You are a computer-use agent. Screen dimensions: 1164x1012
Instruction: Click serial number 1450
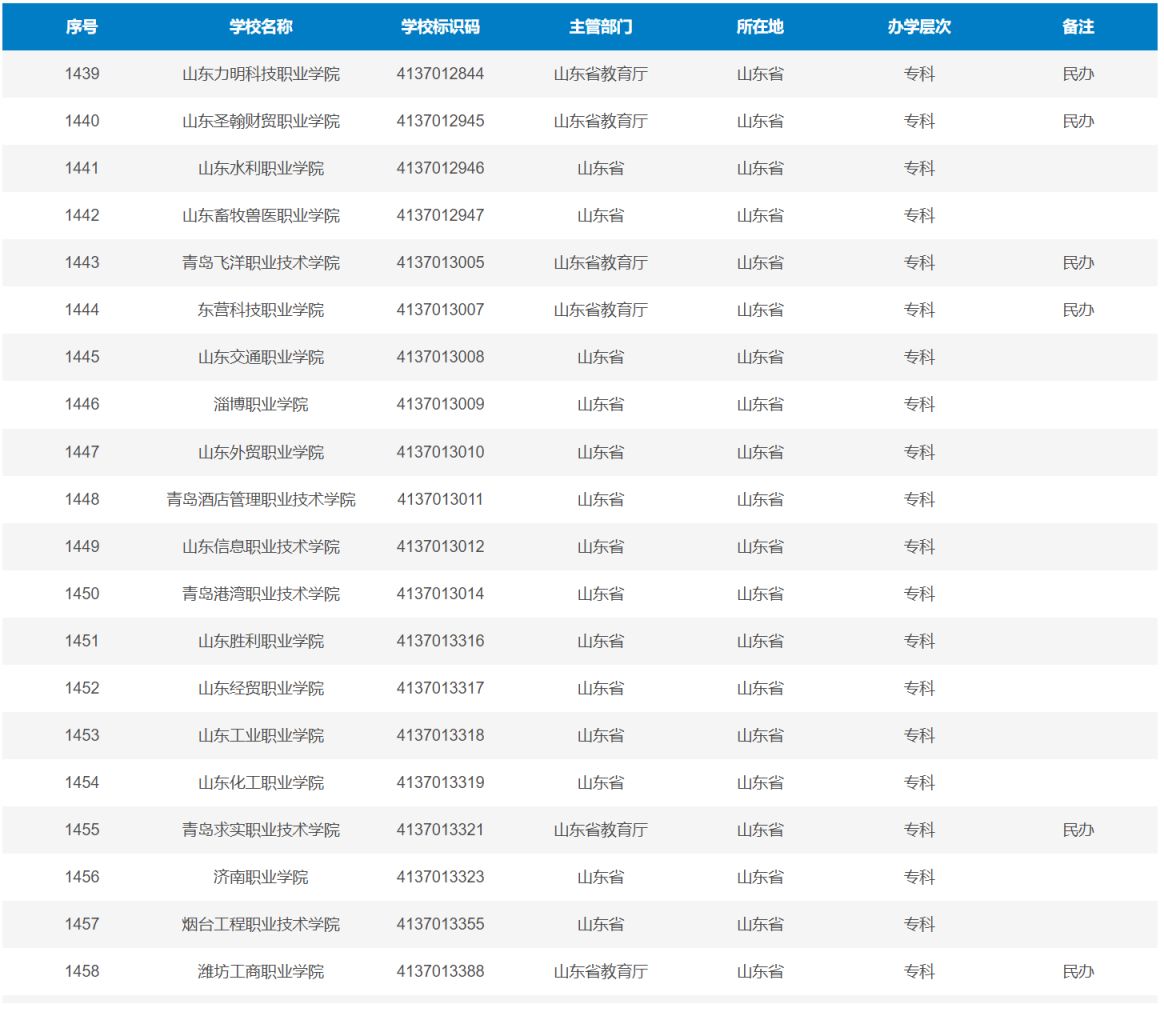pos(82,594)
